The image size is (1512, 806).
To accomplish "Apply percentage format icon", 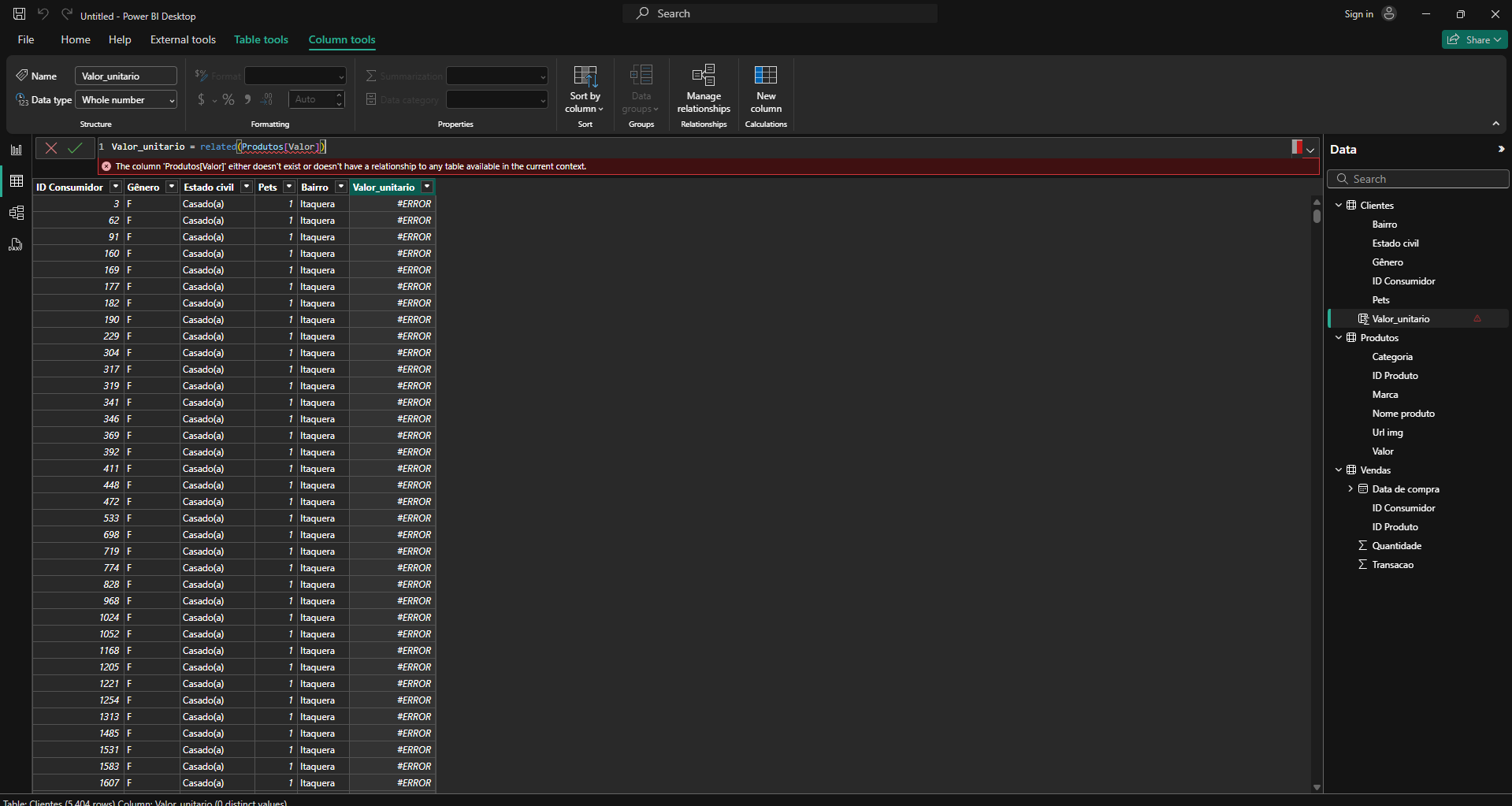I will pos(228,99).
